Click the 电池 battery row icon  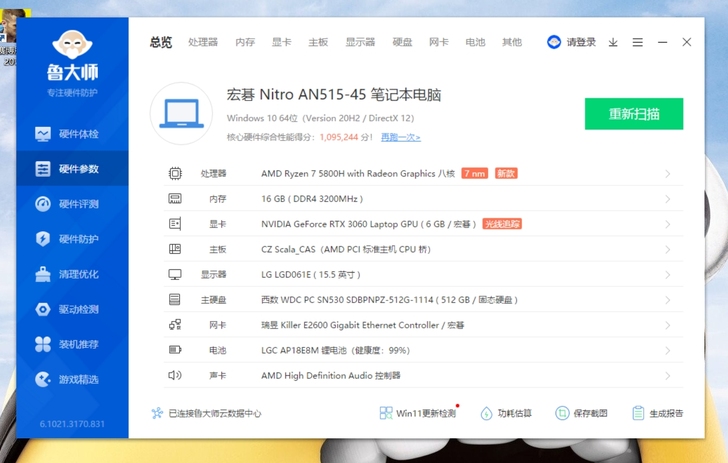click(x=175, y=350)
